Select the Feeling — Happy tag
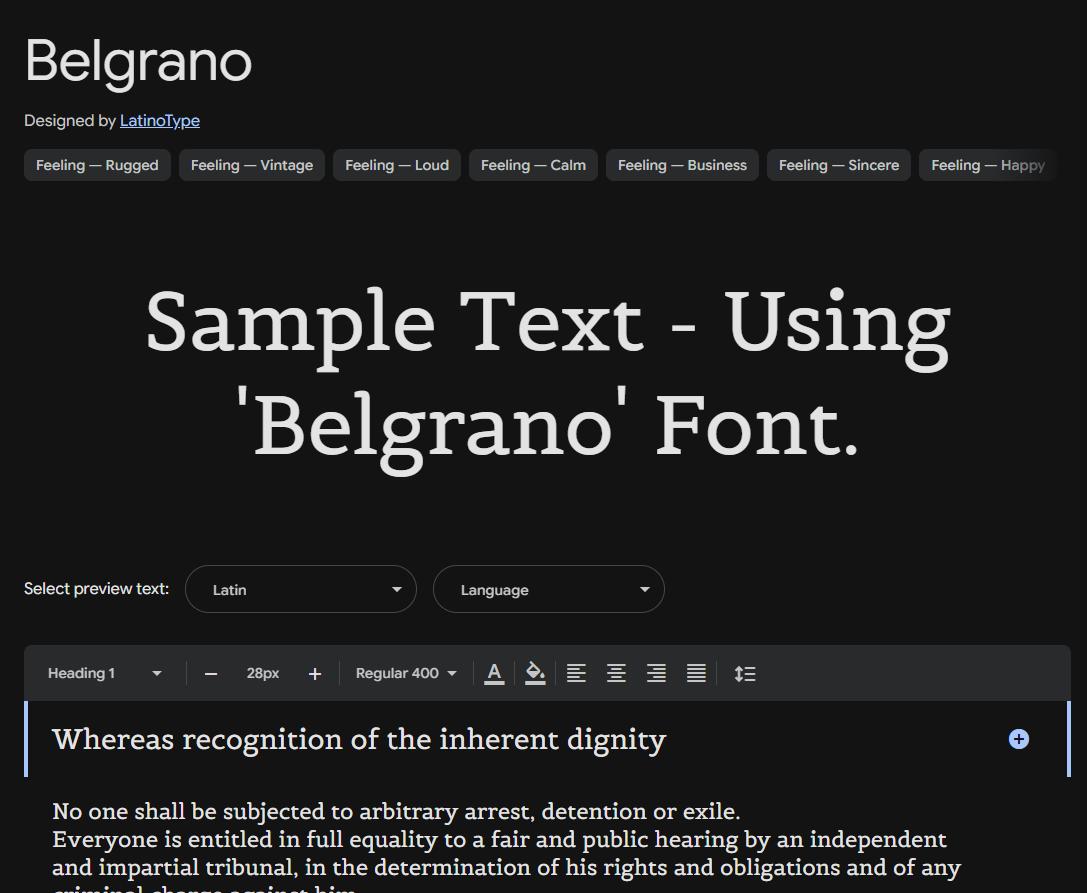This screenshot has height=893, width=1087. click(987, 165)
